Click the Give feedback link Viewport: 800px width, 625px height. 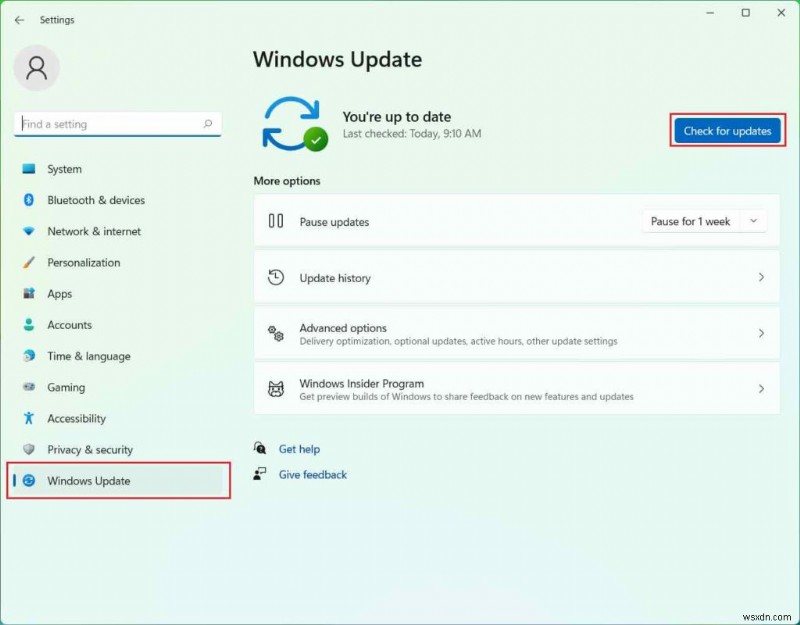[x=312, y=474]
